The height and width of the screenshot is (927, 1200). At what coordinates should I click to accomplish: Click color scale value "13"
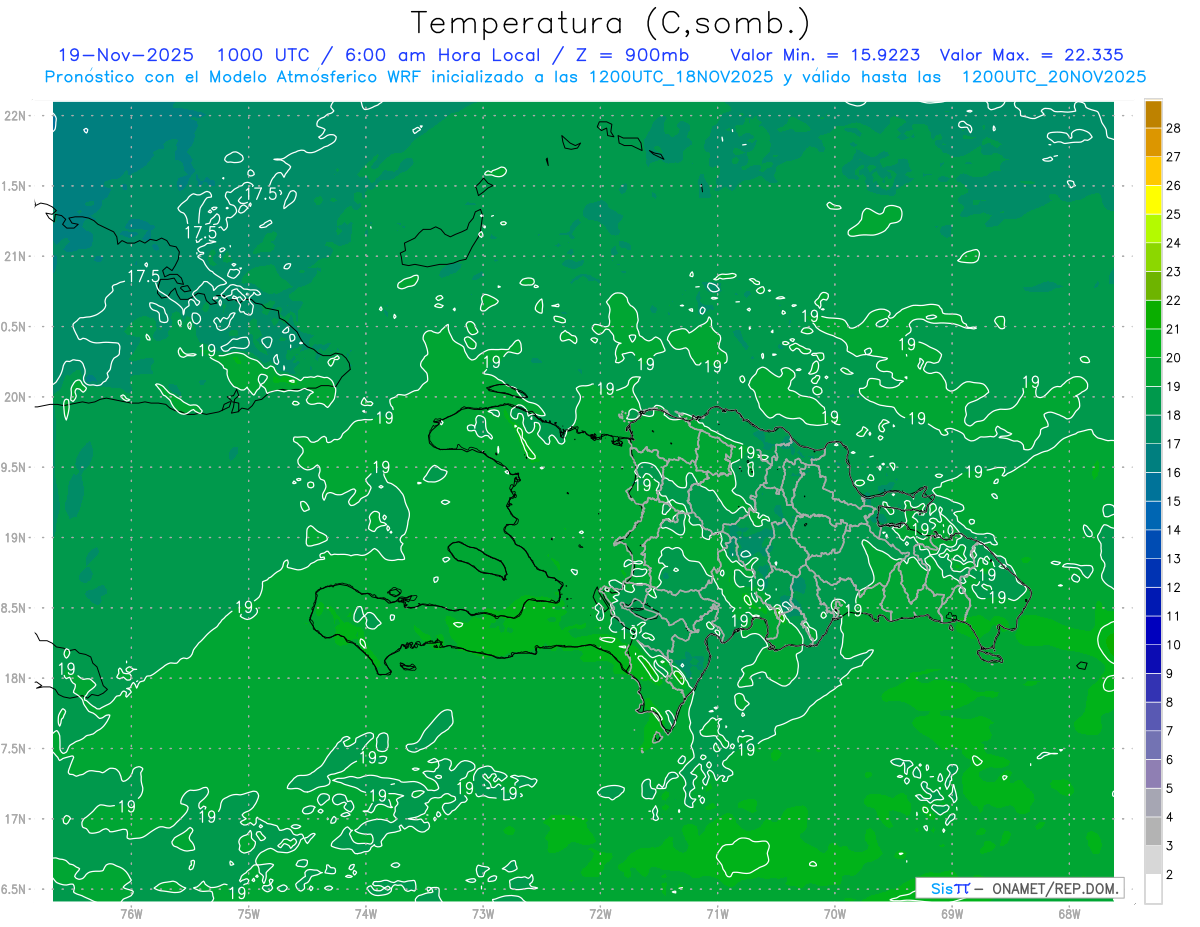[x=1174, y=559]
